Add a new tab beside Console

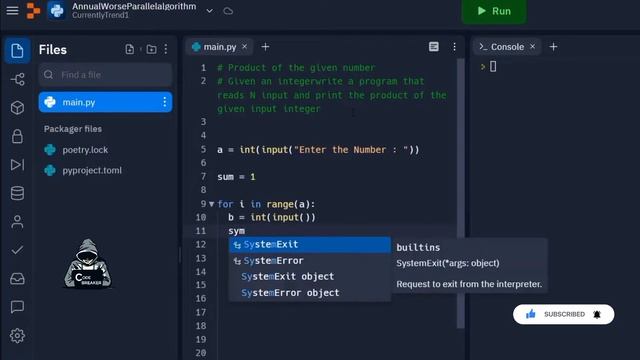click(553, 47)
